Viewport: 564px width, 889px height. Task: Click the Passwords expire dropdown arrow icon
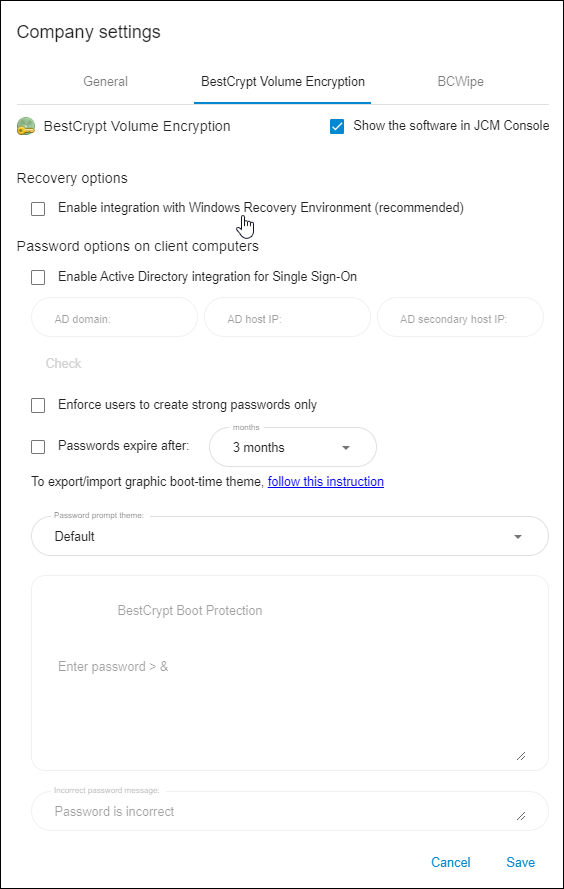(346, 448)
